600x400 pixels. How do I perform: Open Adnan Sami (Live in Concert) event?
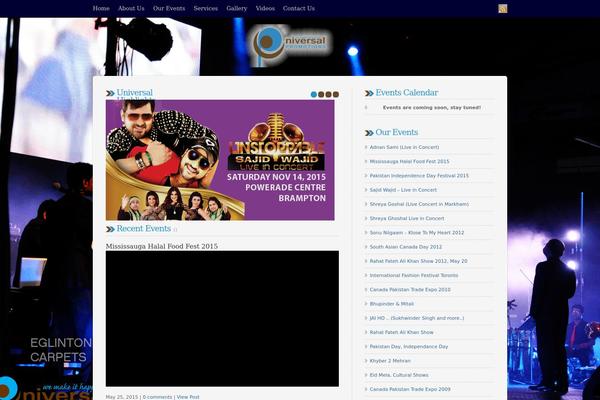[404, 147]
